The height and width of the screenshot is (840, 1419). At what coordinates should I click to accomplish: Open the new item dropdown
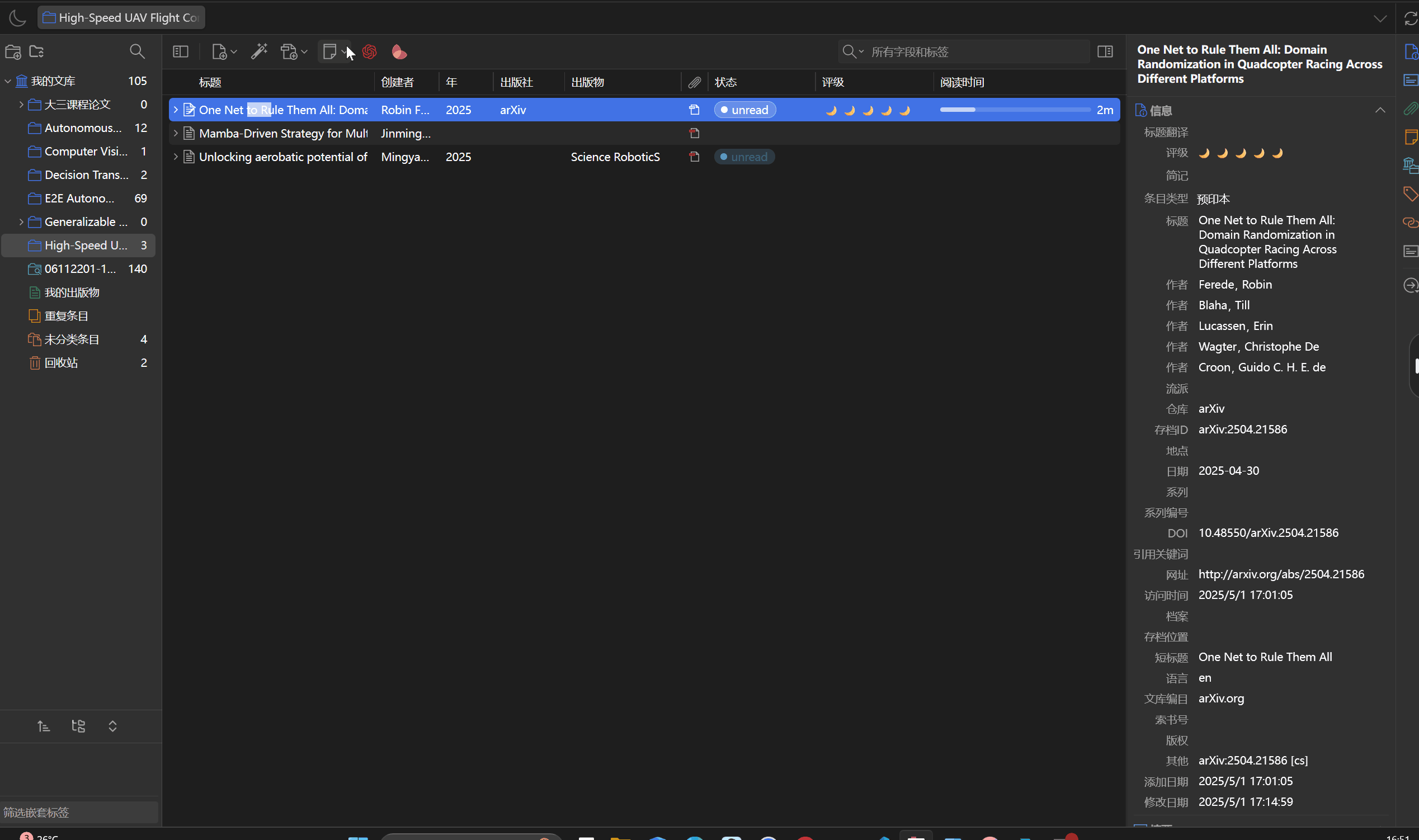point(224,51)
